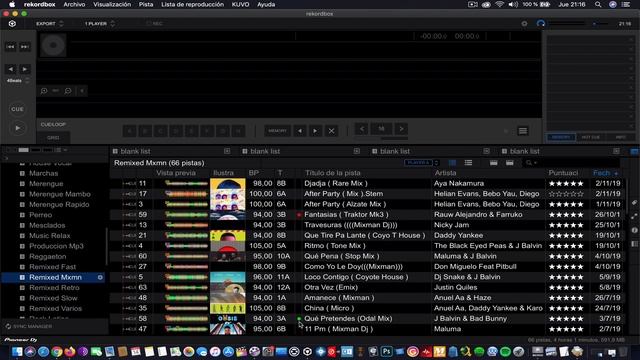The width and height of the screenshot is (640, 360).
Task: Click hot cue pad D
Action: click(176, 131)
